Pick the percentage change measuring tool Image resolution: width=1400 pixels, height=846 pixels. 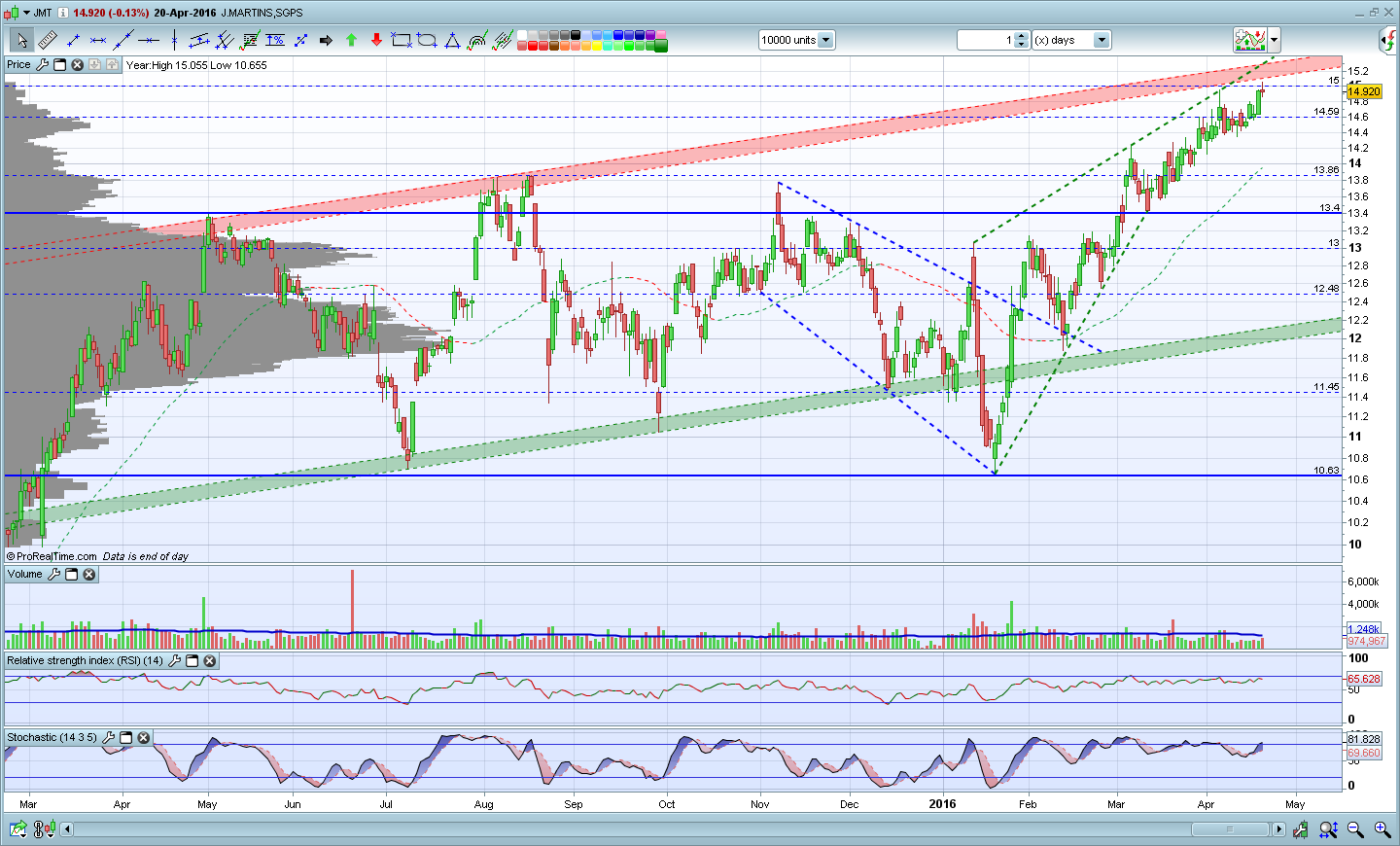point(275,40)
